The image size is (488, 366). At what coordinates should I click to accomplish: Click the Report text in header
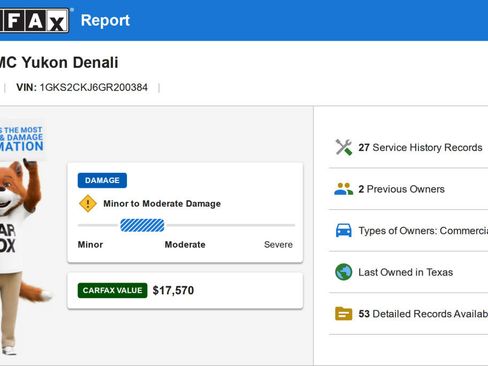pos(105,20)
